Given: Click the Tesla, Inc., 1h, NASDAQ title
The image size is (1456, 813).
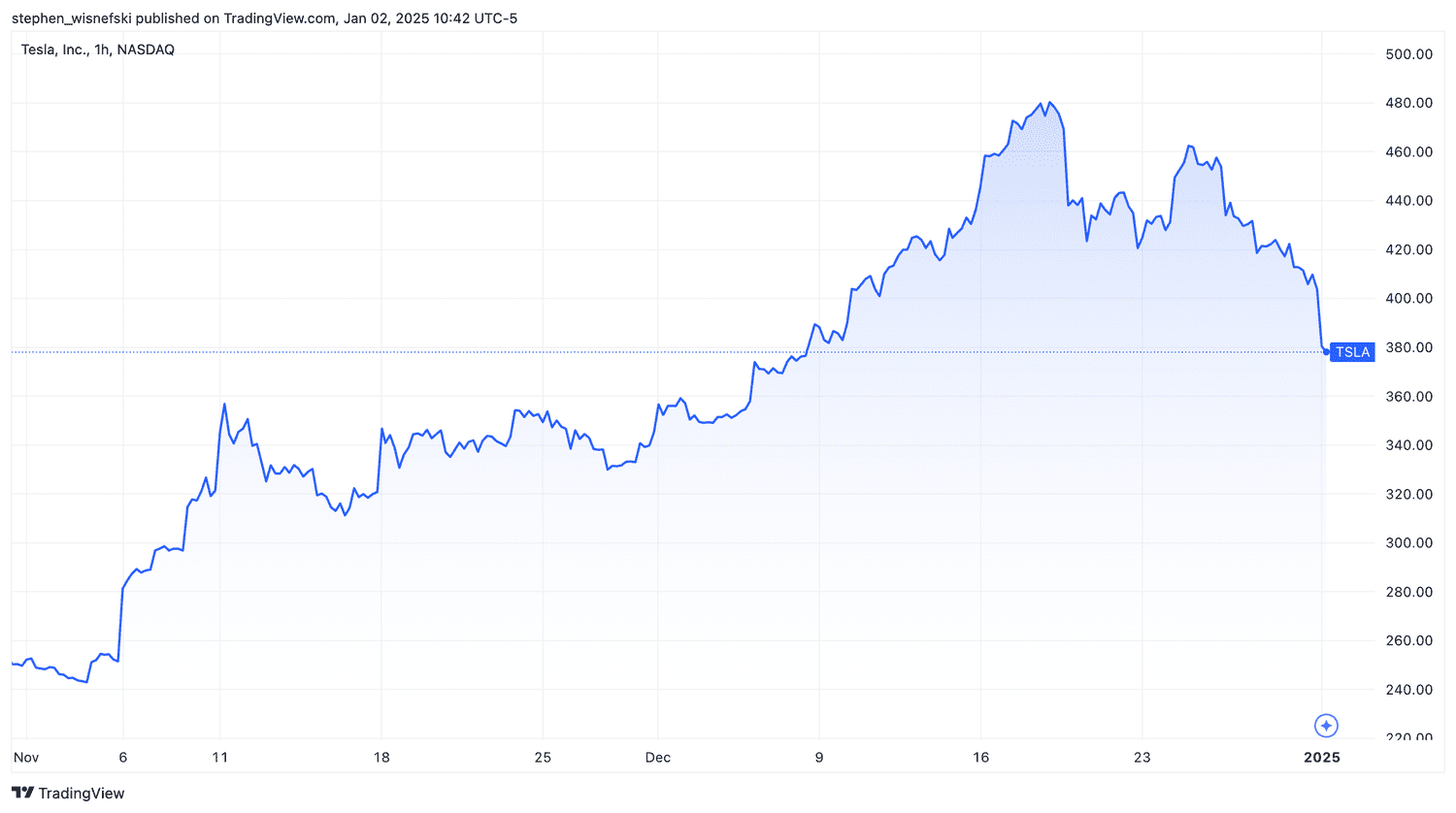Looking at the screenshot, I should pyautogui.click(x=98, y=49).
